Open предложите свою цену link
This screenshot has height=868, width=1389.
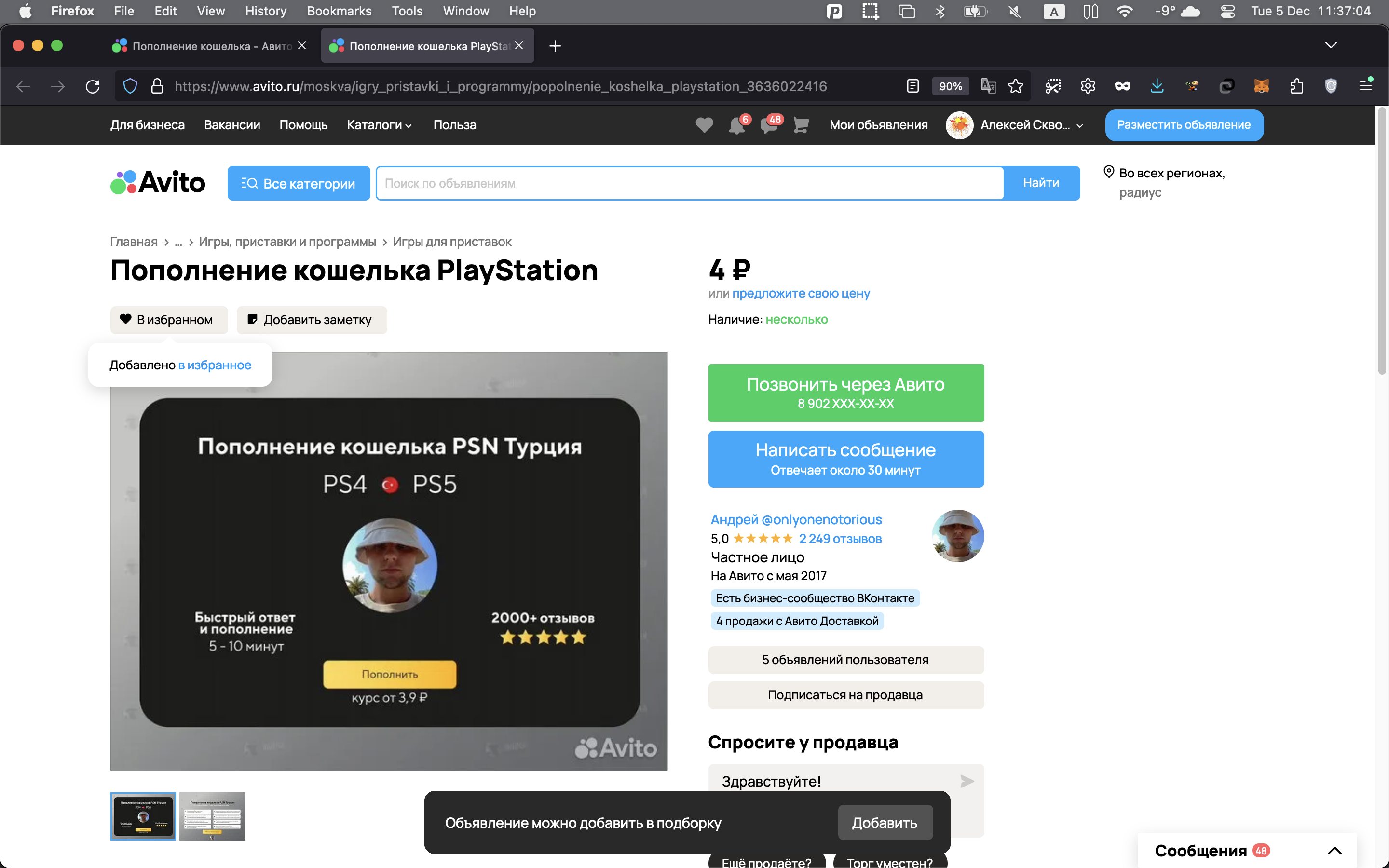pos(801,293)
